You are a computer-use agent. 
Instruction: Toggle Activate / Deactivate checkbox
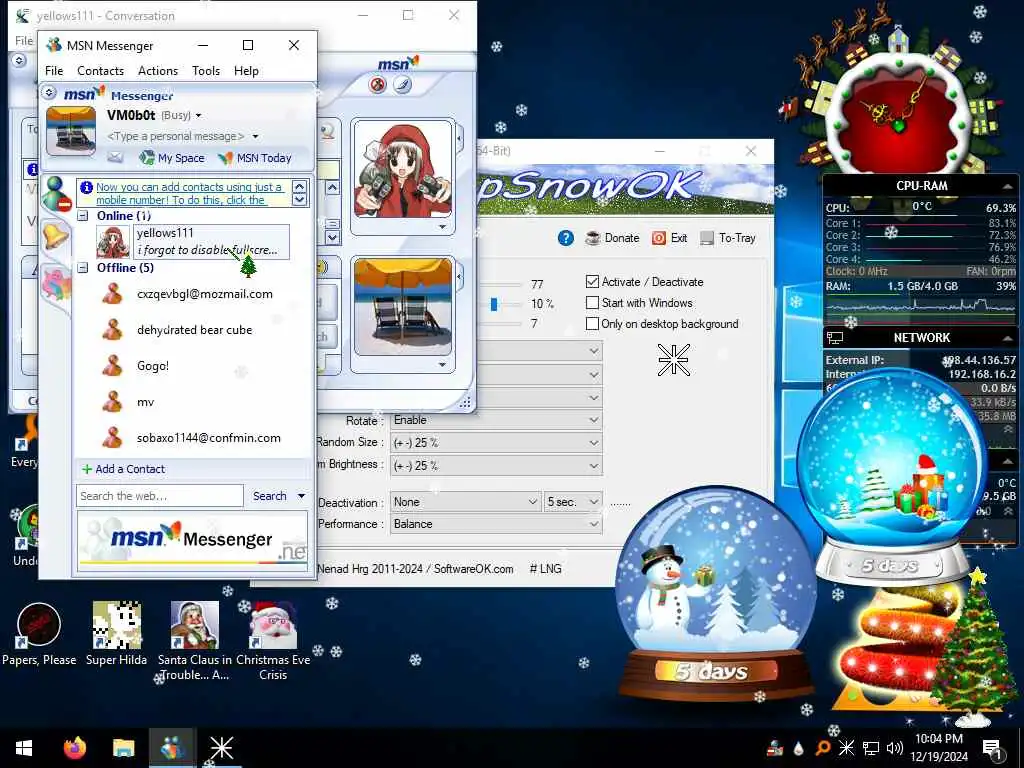coord(592,281)
